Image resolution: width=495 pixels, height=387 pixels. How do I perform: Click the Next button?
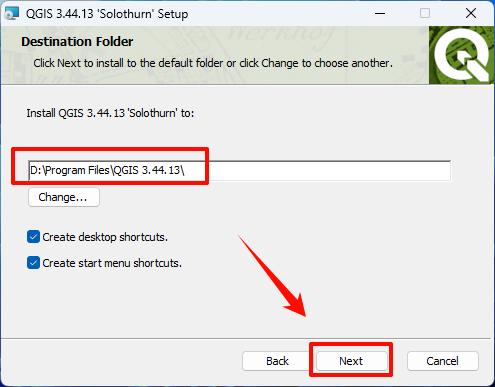pyautogui.click(x=352, y=361)
